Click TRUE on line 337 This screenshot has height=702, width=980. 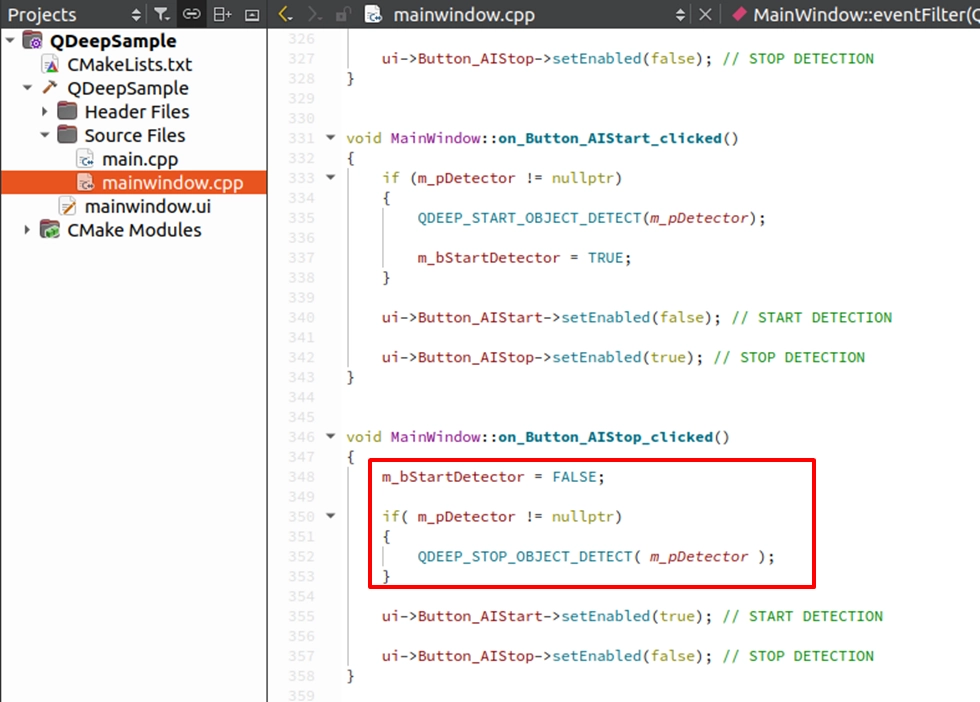[605, 258]
